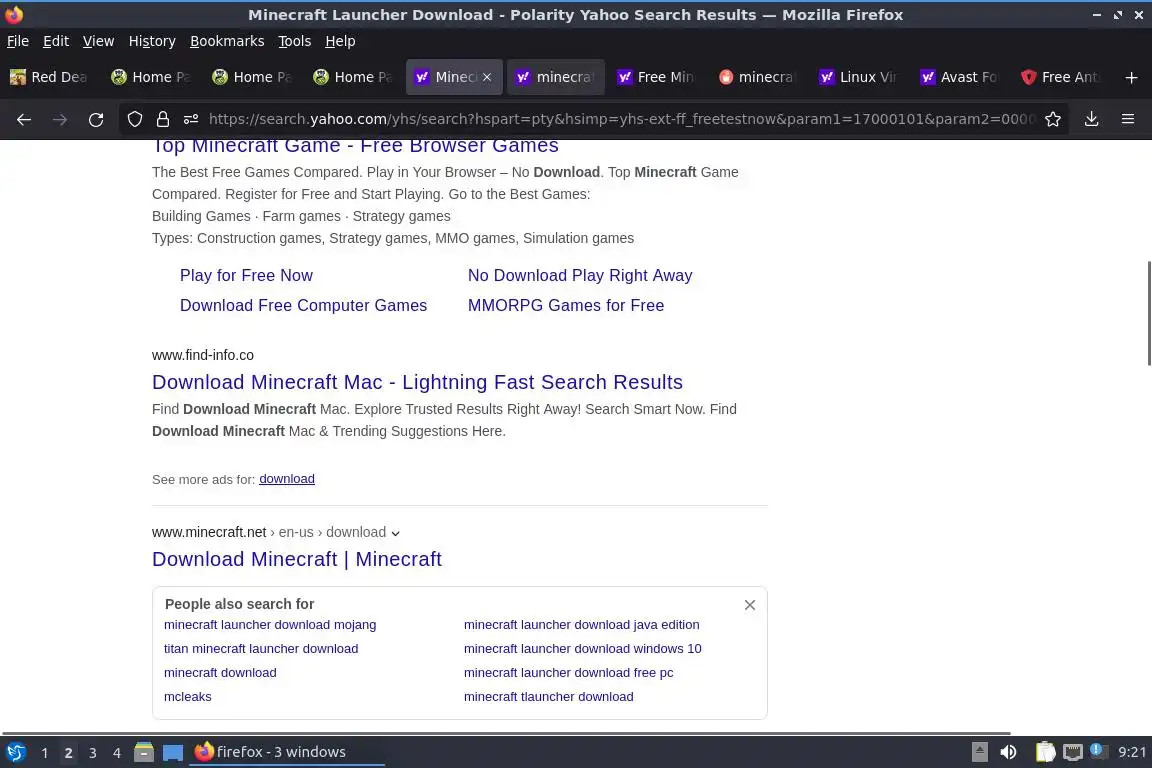Screen dimensions: 1152x768
Task: Click Download Free Computer Games link
Action: point(303,306)
